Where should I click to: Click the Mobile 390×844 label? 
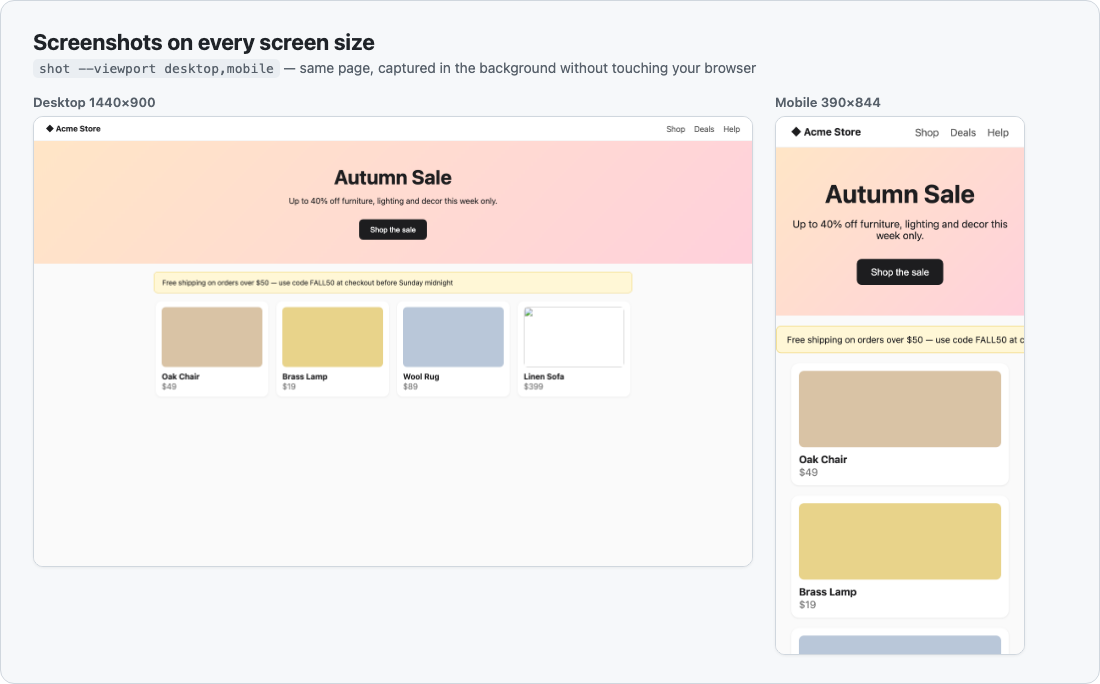pos(828,102)
